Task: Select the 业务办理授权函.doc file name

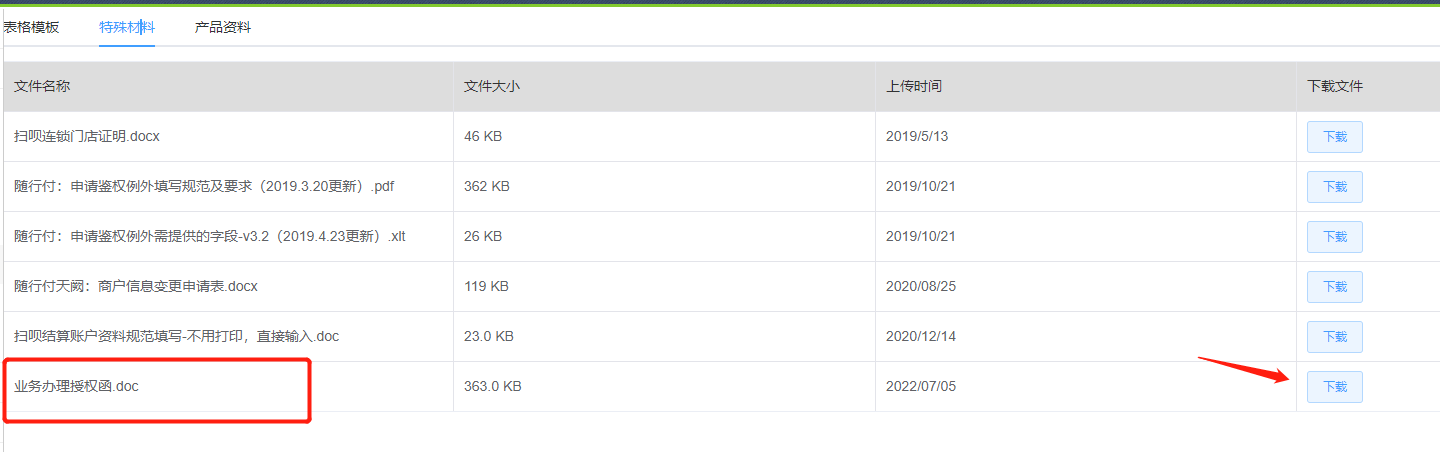Action: (x=76, y=386)
